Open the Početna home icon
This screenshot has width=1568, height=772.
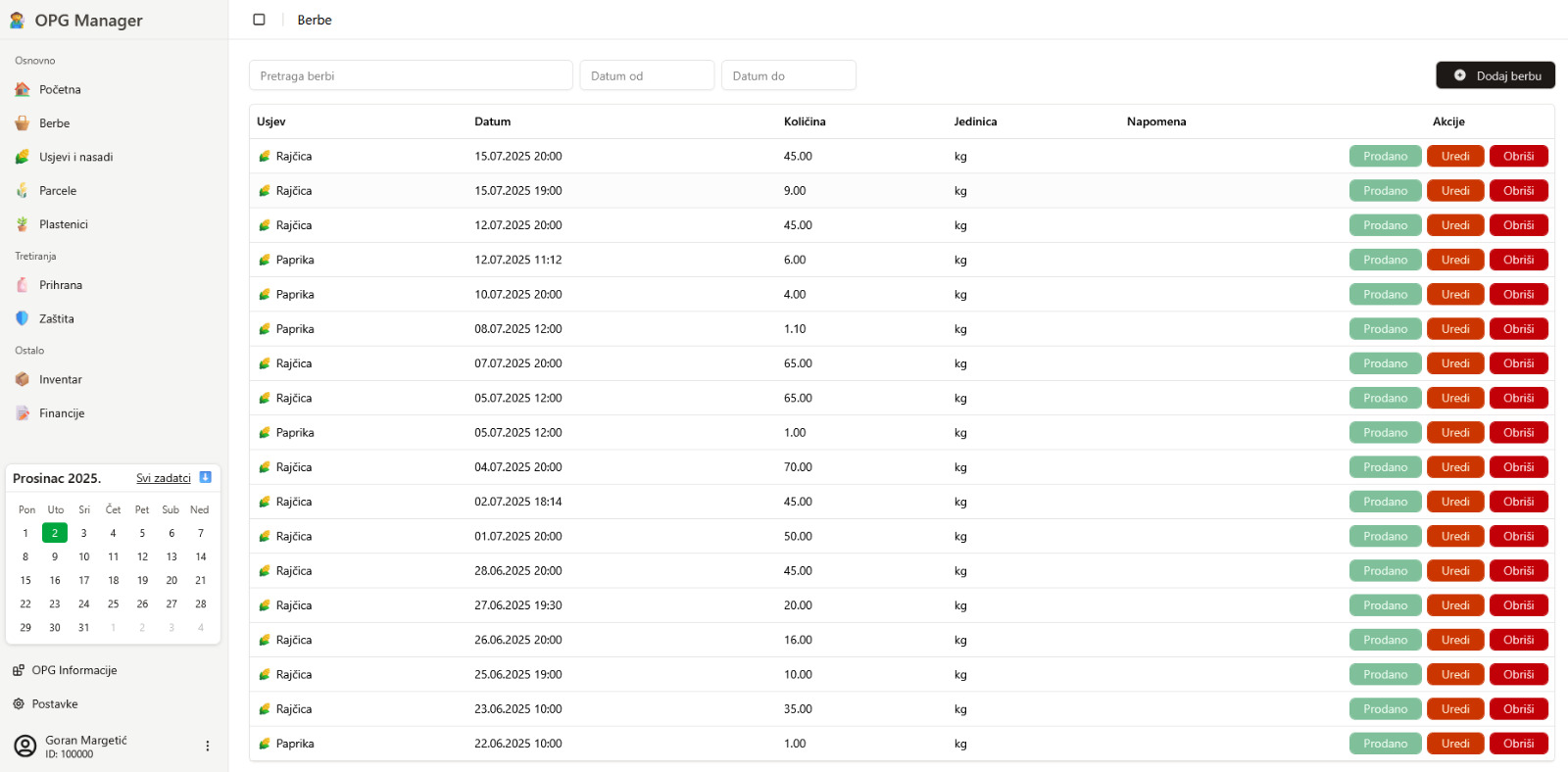23,89
